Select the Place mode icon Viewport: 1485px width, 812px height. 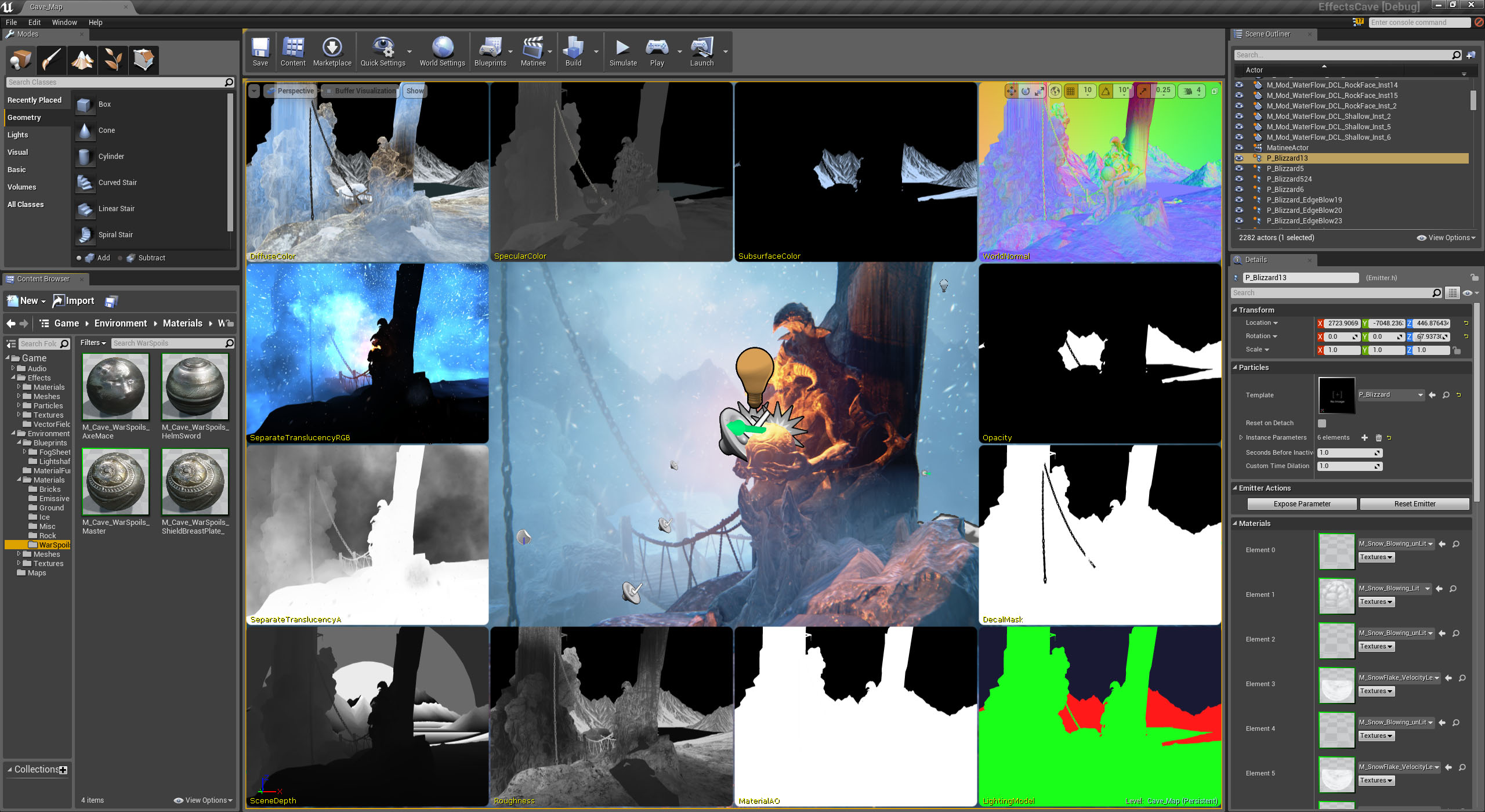point(20,59)
